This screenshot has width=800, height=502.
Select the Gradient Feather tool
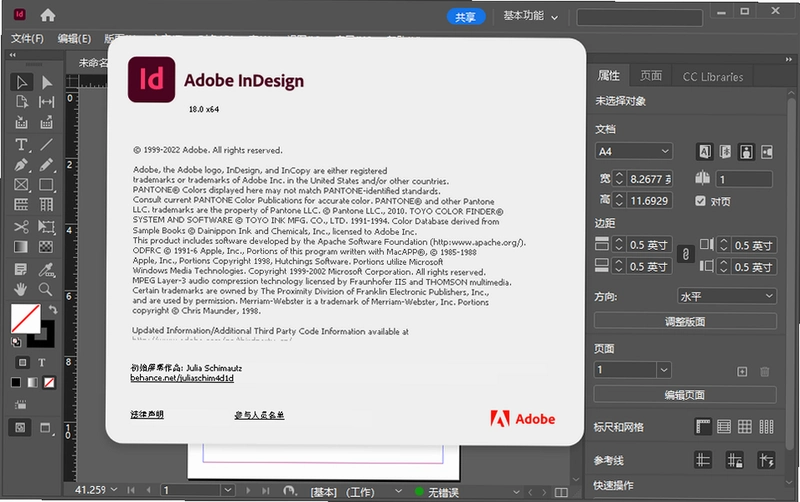(x=46, y=247)
